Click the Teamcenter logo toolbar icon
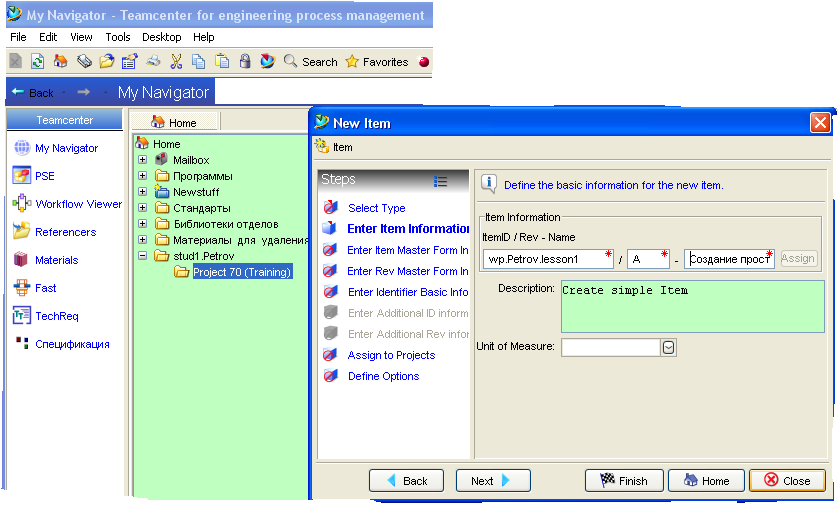840x512 pixels. coord(267,62)
